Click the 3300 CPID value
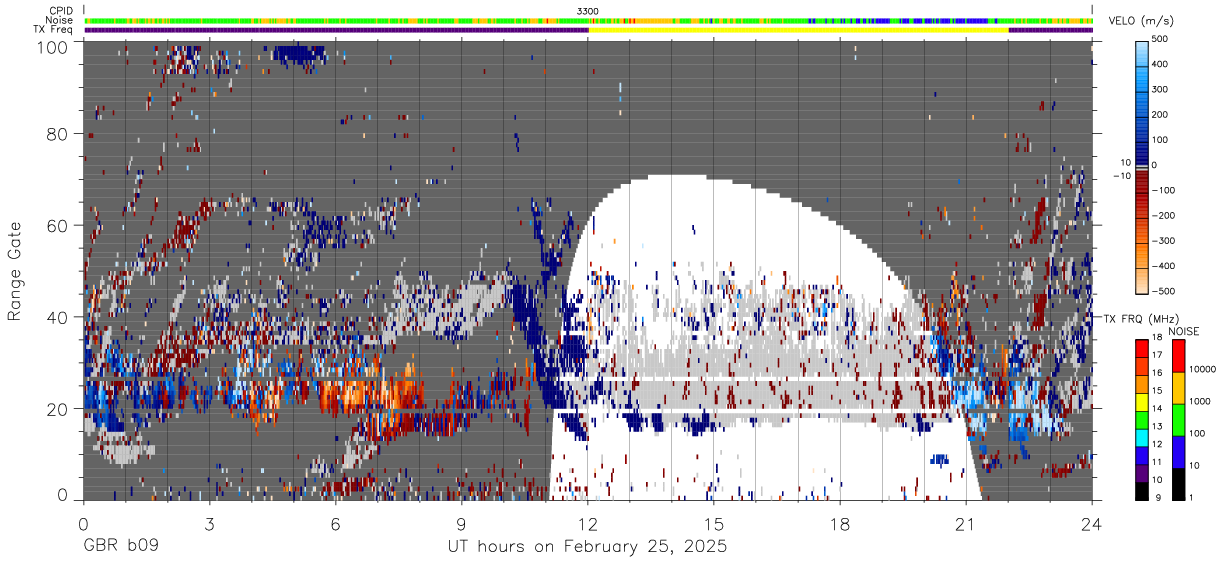The width and height of the screenshot is (1228, 567). pos(588,11)
